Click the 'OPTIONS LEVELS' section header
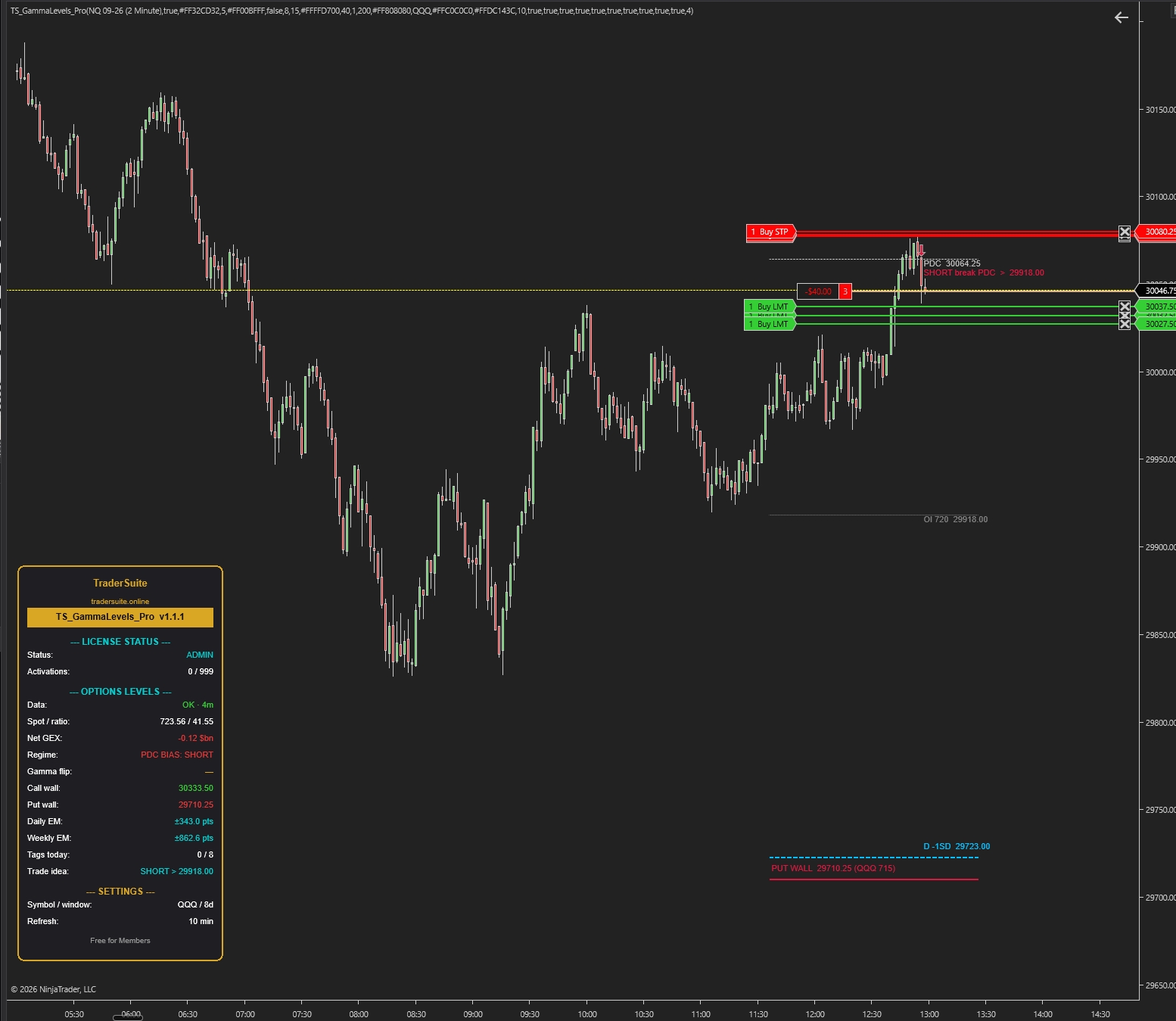This screenshot has height=1021, width=1176. [x=120, y=692]
